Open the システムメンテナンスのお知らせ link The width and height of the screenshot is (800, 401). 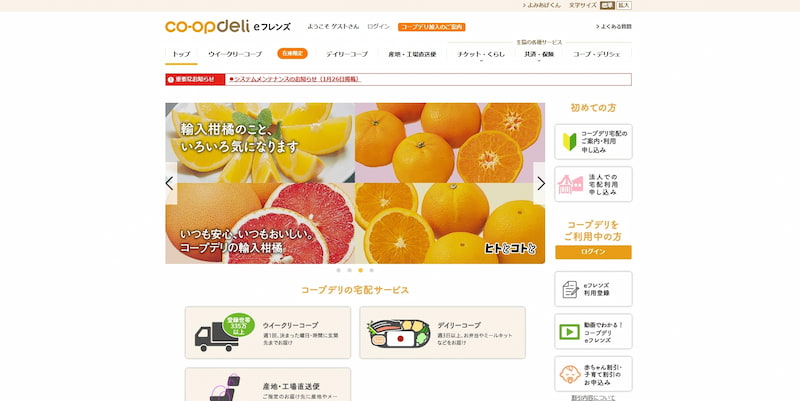pyautogui.click(x=295, y=80)
